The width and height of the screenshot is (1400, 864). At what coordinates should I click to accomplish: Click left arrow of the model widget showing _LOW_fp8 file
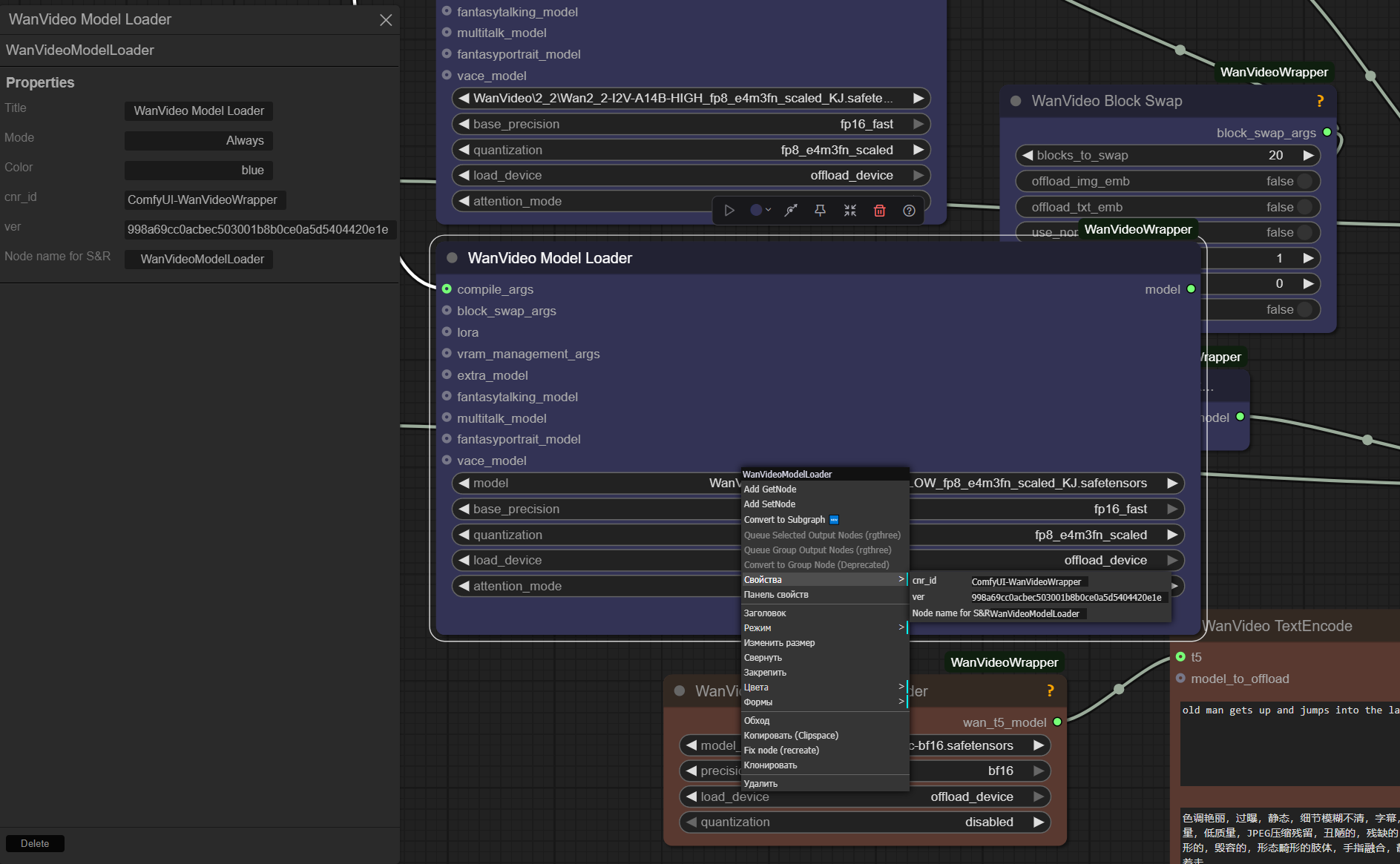pos(464,484)
